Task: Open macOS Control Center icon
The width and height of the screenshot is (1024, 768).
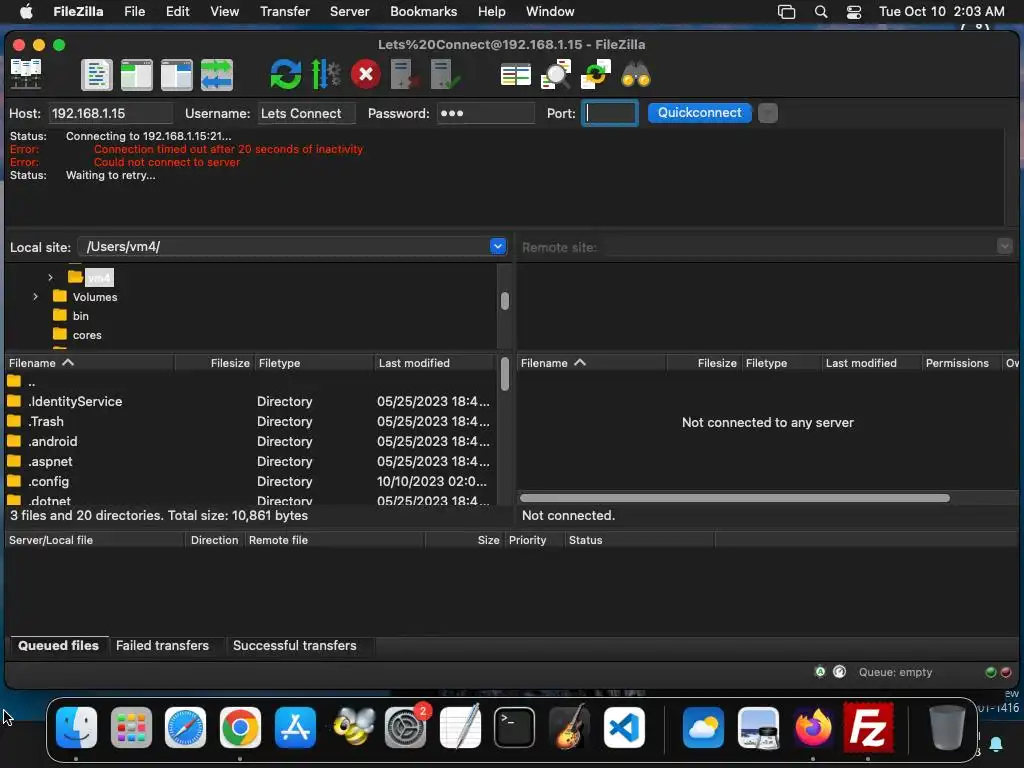Action: (x=854, y=12)
